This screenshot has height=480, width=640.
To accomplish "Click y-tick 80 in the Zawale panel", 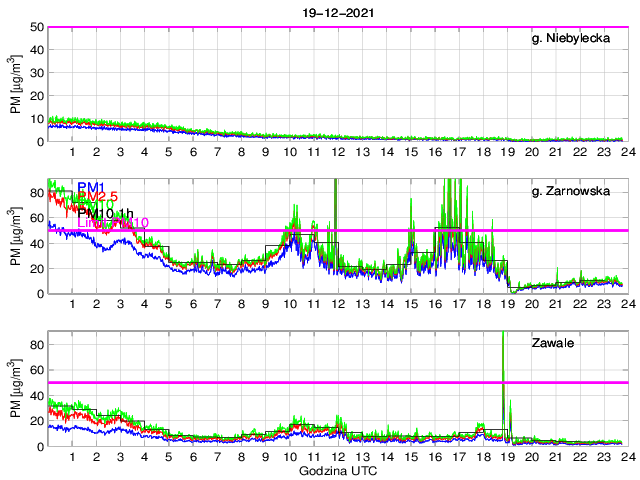I will pos(37,344).
